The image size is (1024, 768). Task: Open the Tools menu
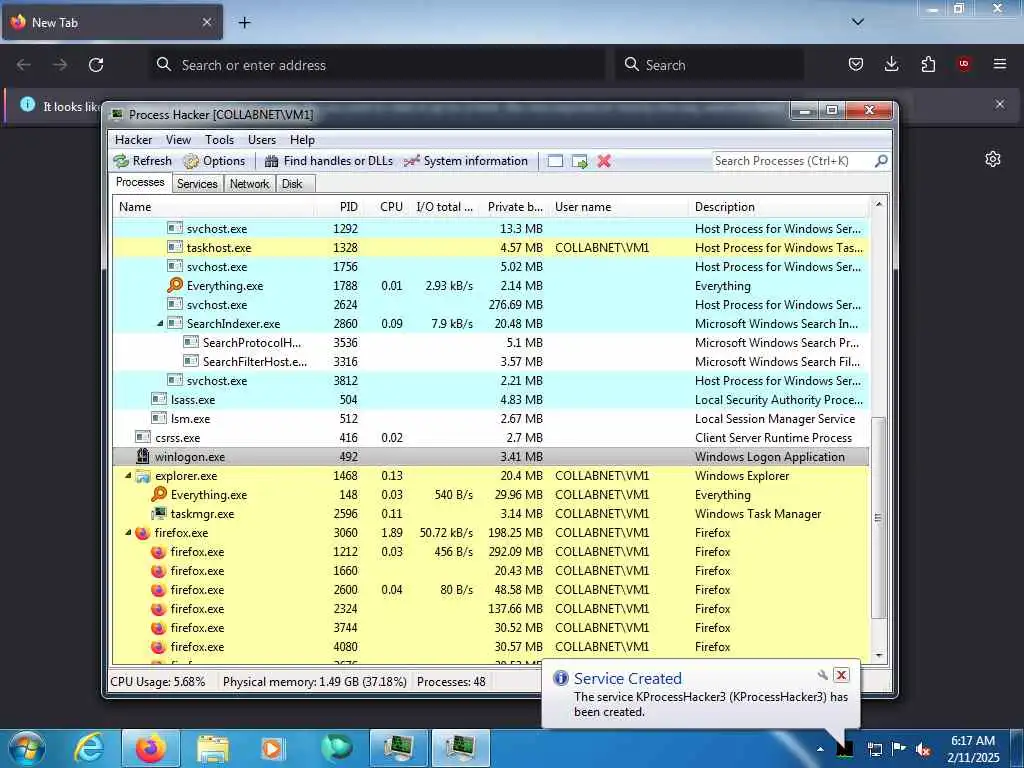coord(219,140)
